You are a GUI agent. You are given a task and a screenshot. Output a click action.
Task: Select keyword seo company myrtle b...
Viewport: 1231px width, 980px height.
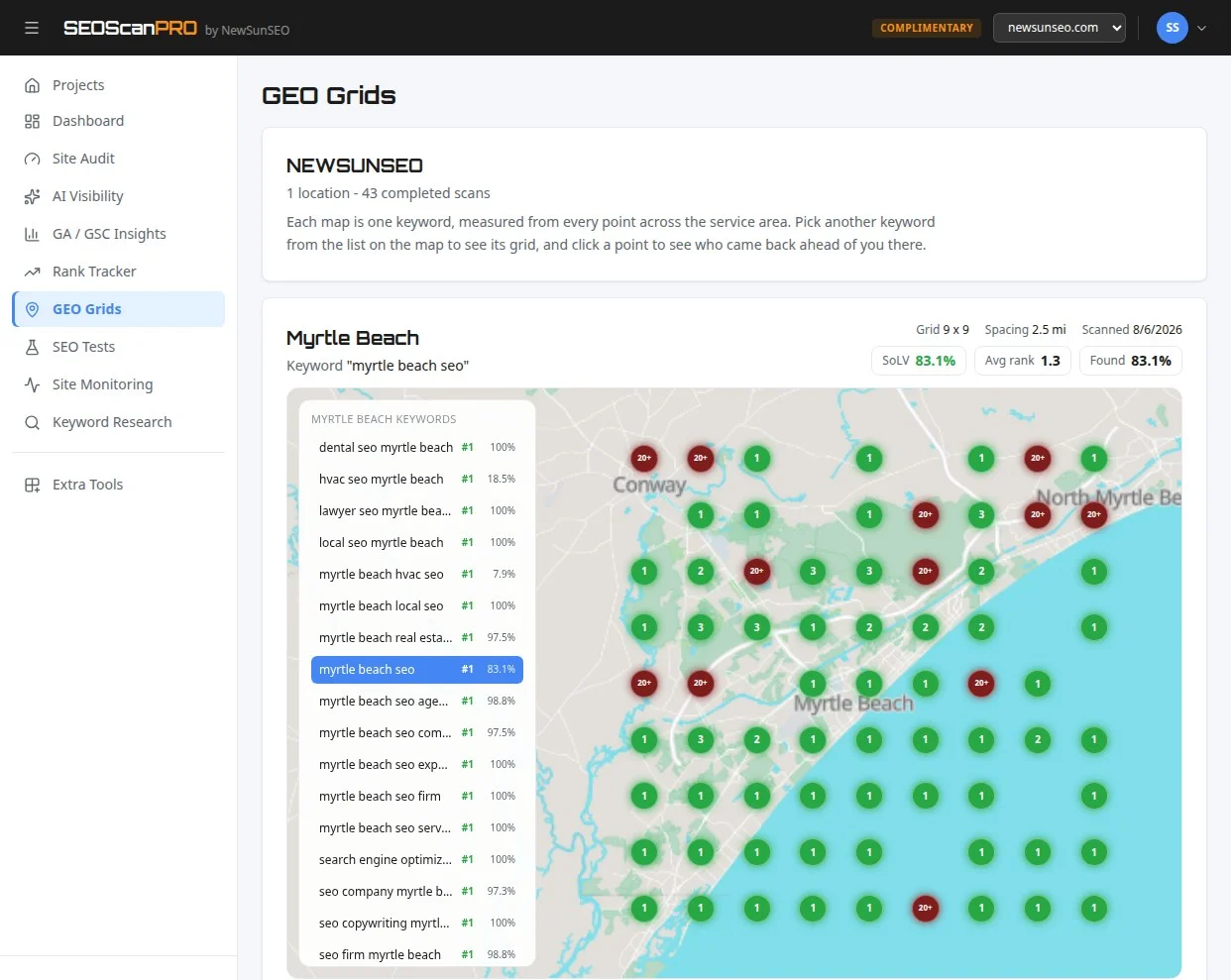[x=417, y=892]
